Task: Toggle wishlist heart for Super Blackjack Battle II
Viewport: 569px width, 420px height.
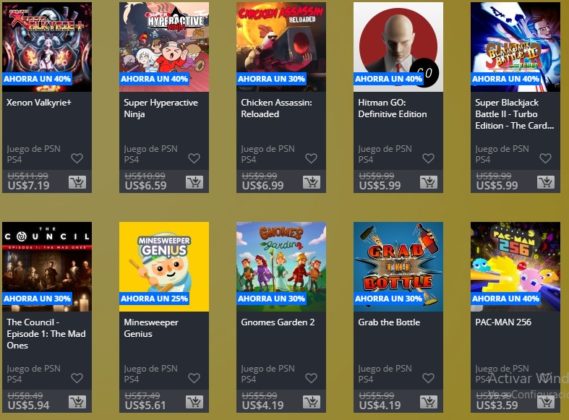Action: pos(545,158)
